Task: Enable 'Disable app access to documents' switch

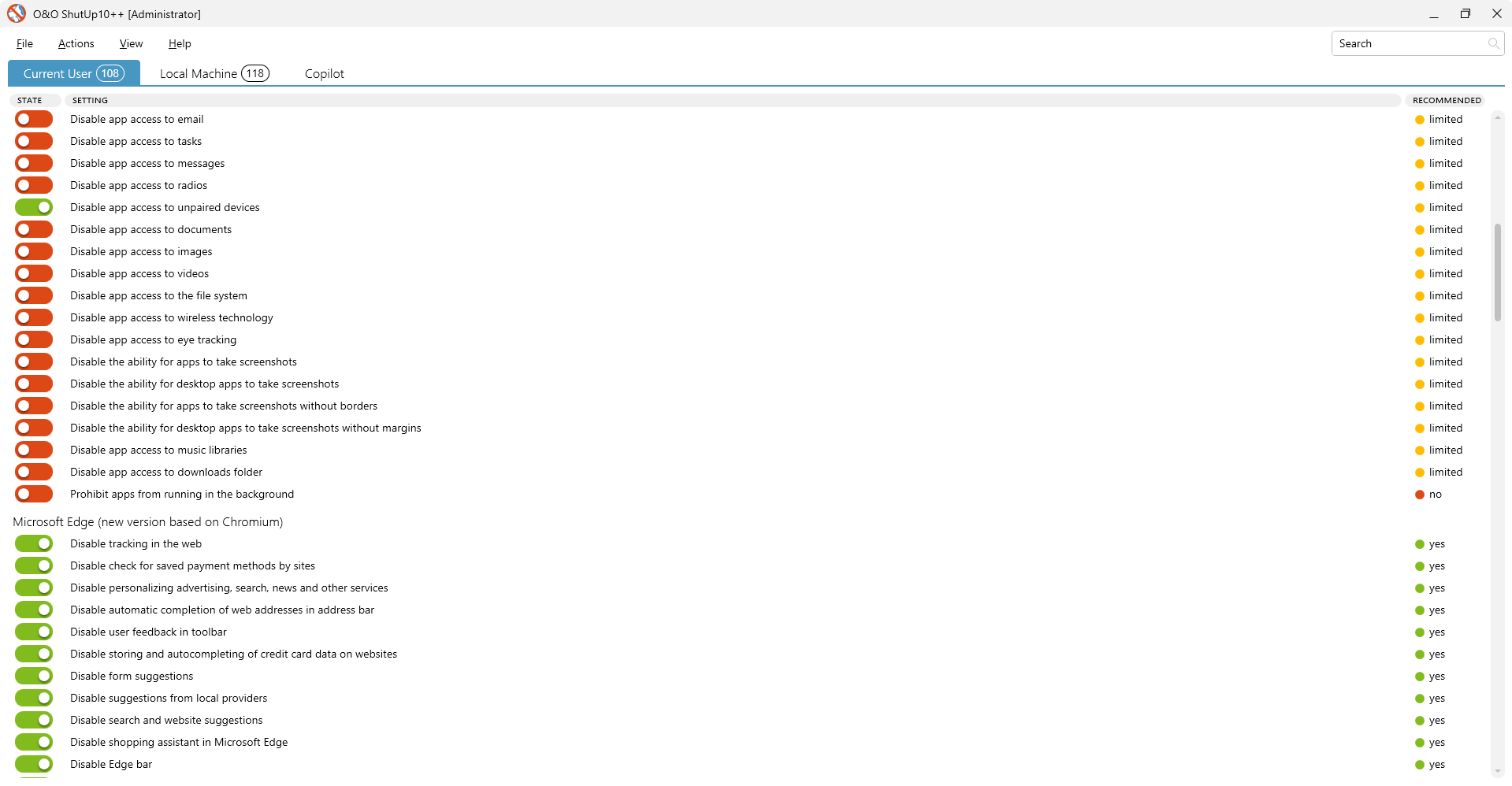Action: [34, 229]
